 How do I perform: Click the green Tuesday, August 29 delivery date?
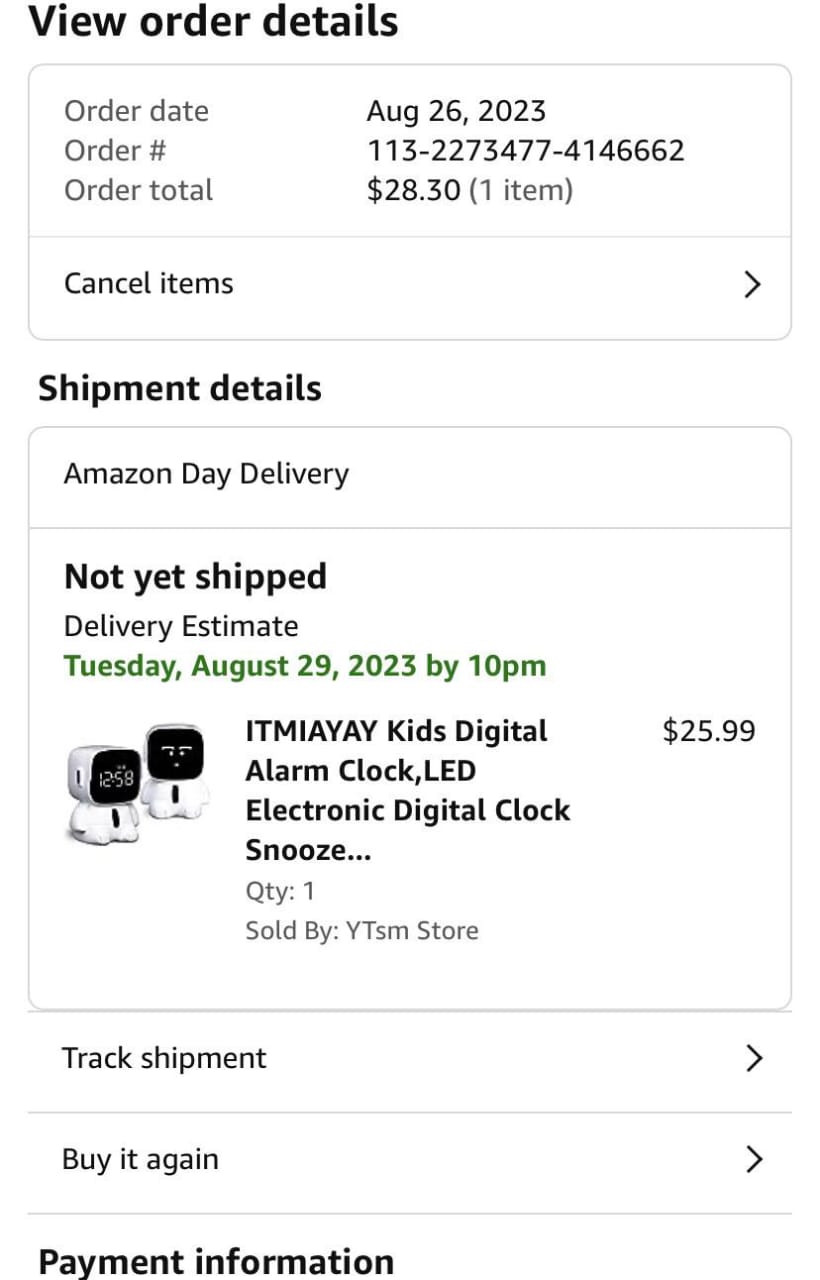(305, 666)
